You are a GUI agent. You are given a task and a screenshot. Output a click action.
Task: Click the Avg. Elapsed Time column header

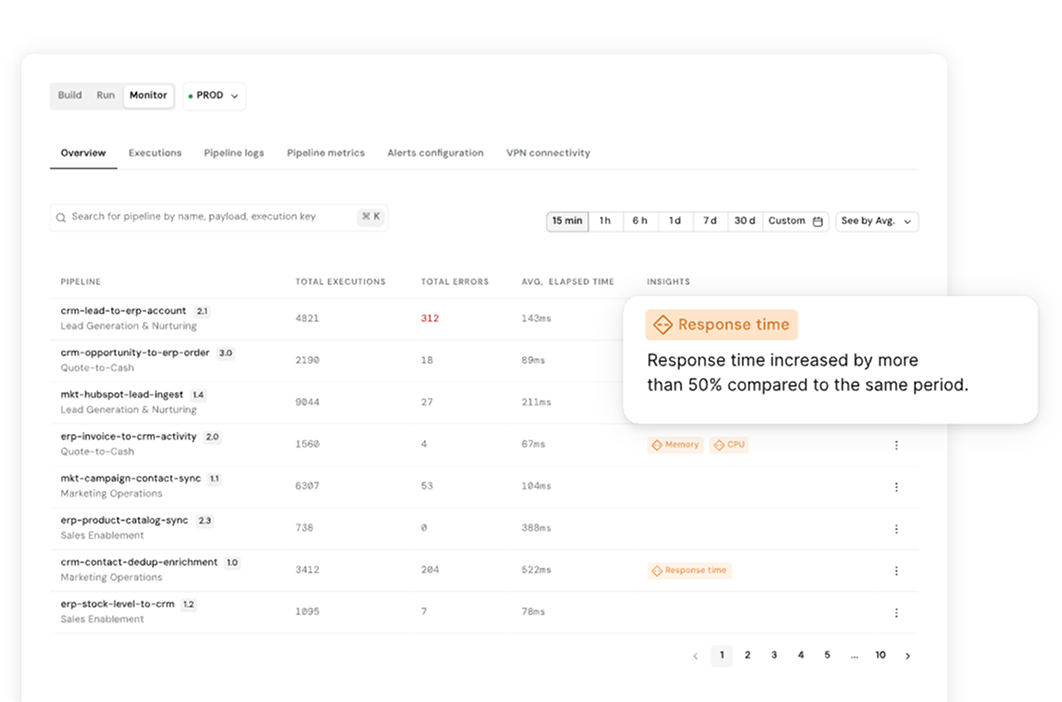pos(568,282)
